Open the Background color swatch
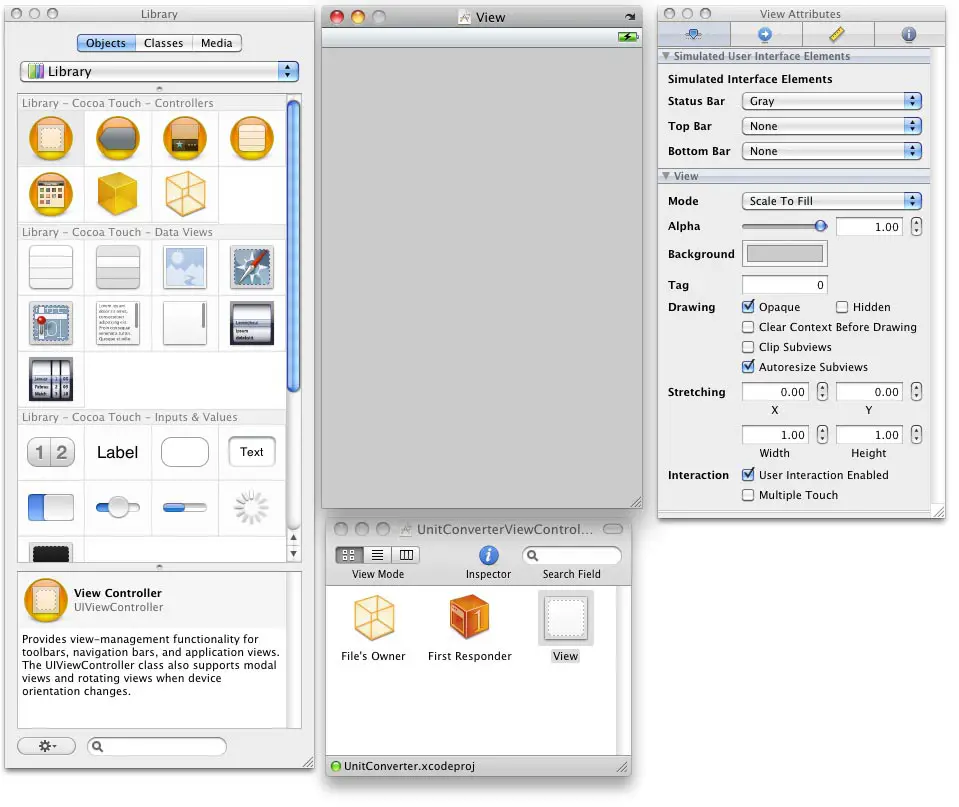Viewport: 959px width, 807px height. [784, 254]
